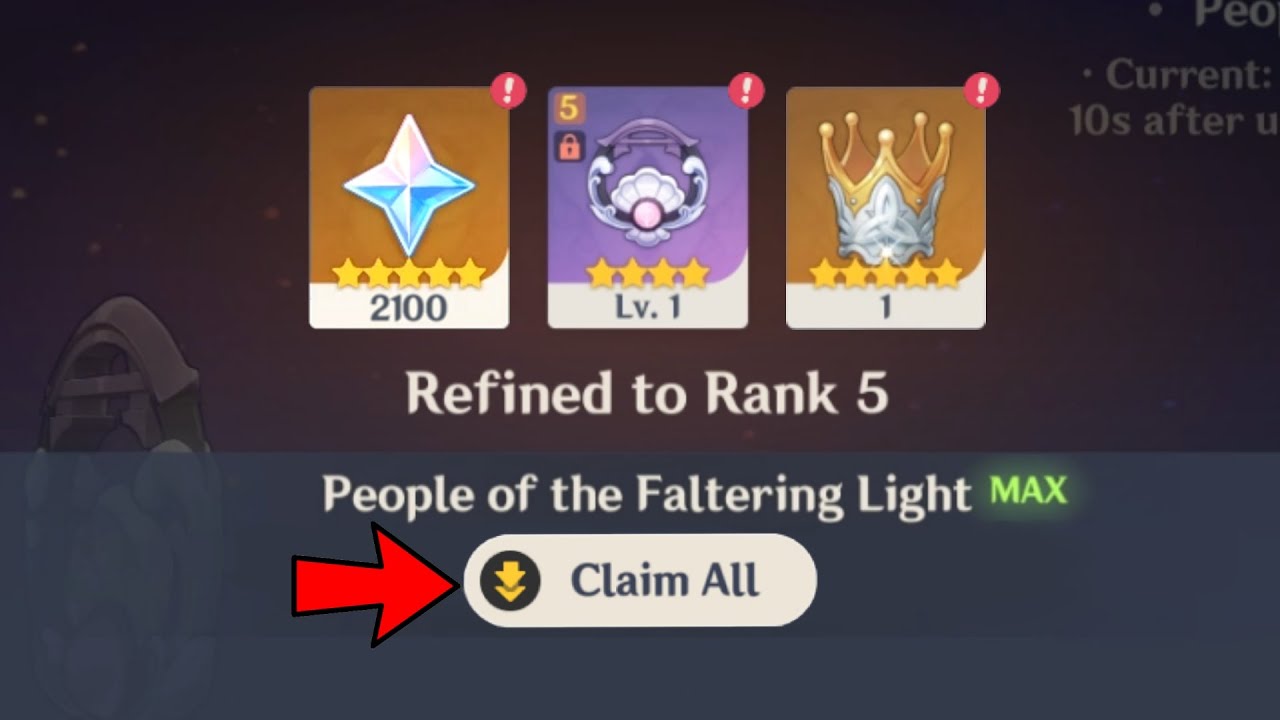The width and height of the screenshot is (1280, 720).
Task: Click the yellow download arrow icon
Action: pos(510,581)
